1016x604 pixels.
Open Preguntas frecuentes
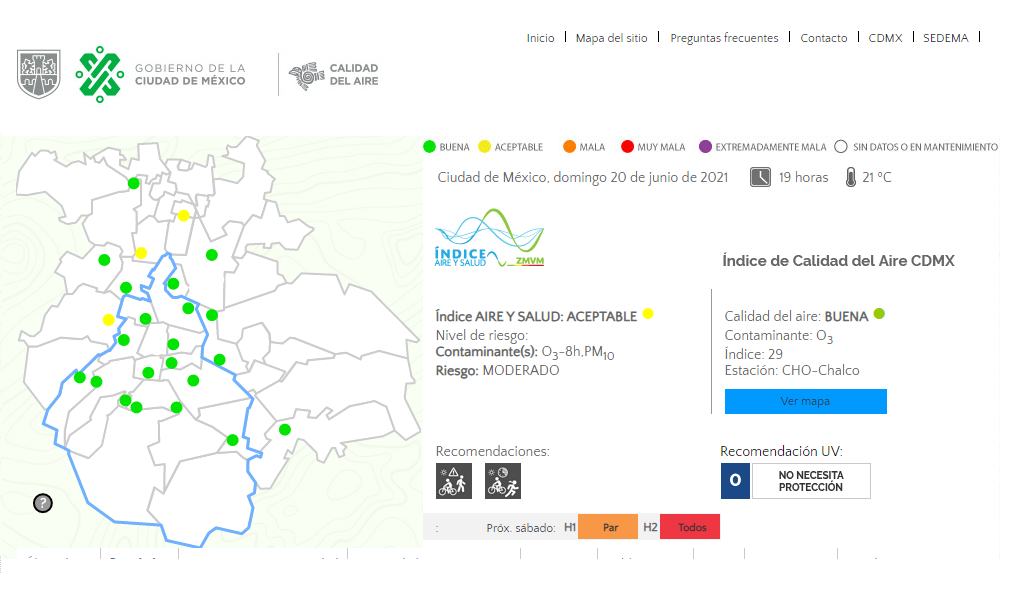click(x=724, y=38)
